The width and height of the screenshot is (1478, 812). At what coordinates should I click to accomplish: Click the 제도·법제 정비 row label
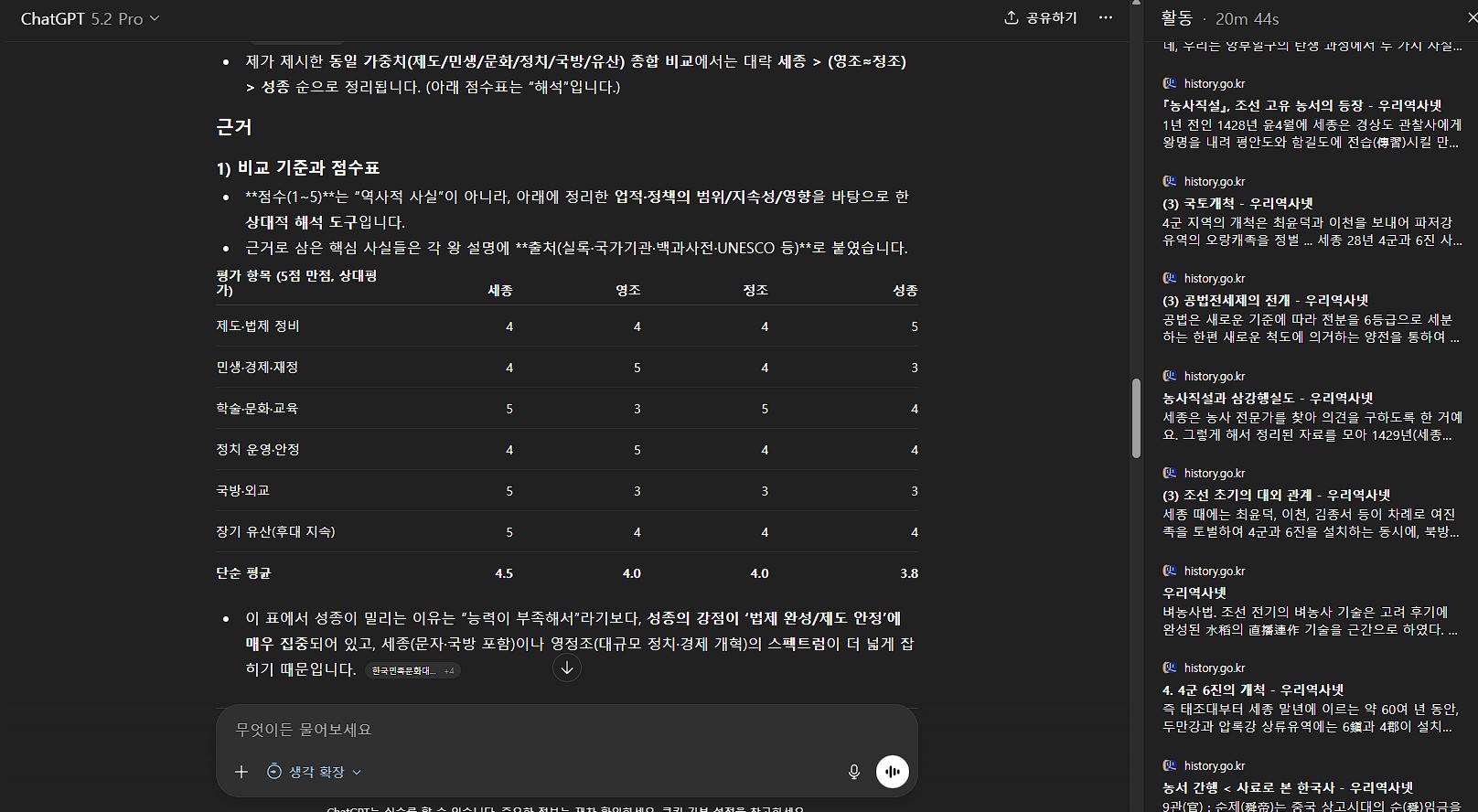[258, 326]
